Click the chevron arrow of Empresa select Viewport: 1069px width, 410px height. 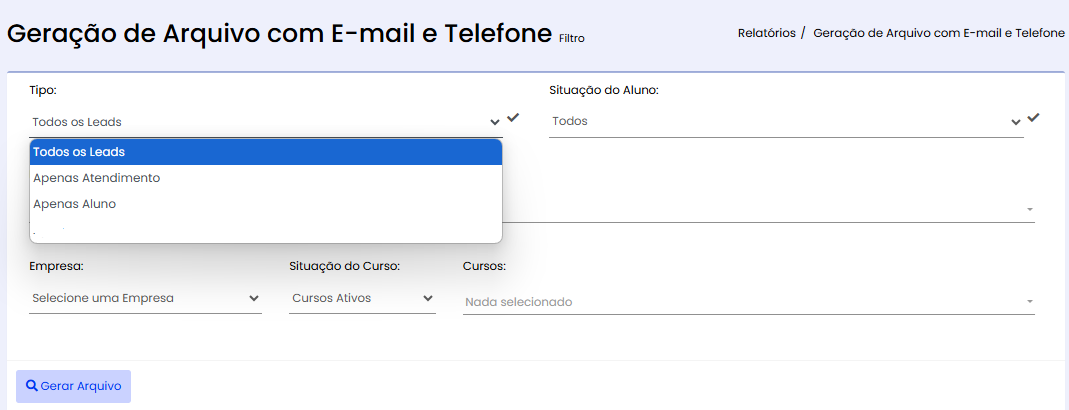click(254, 298)
